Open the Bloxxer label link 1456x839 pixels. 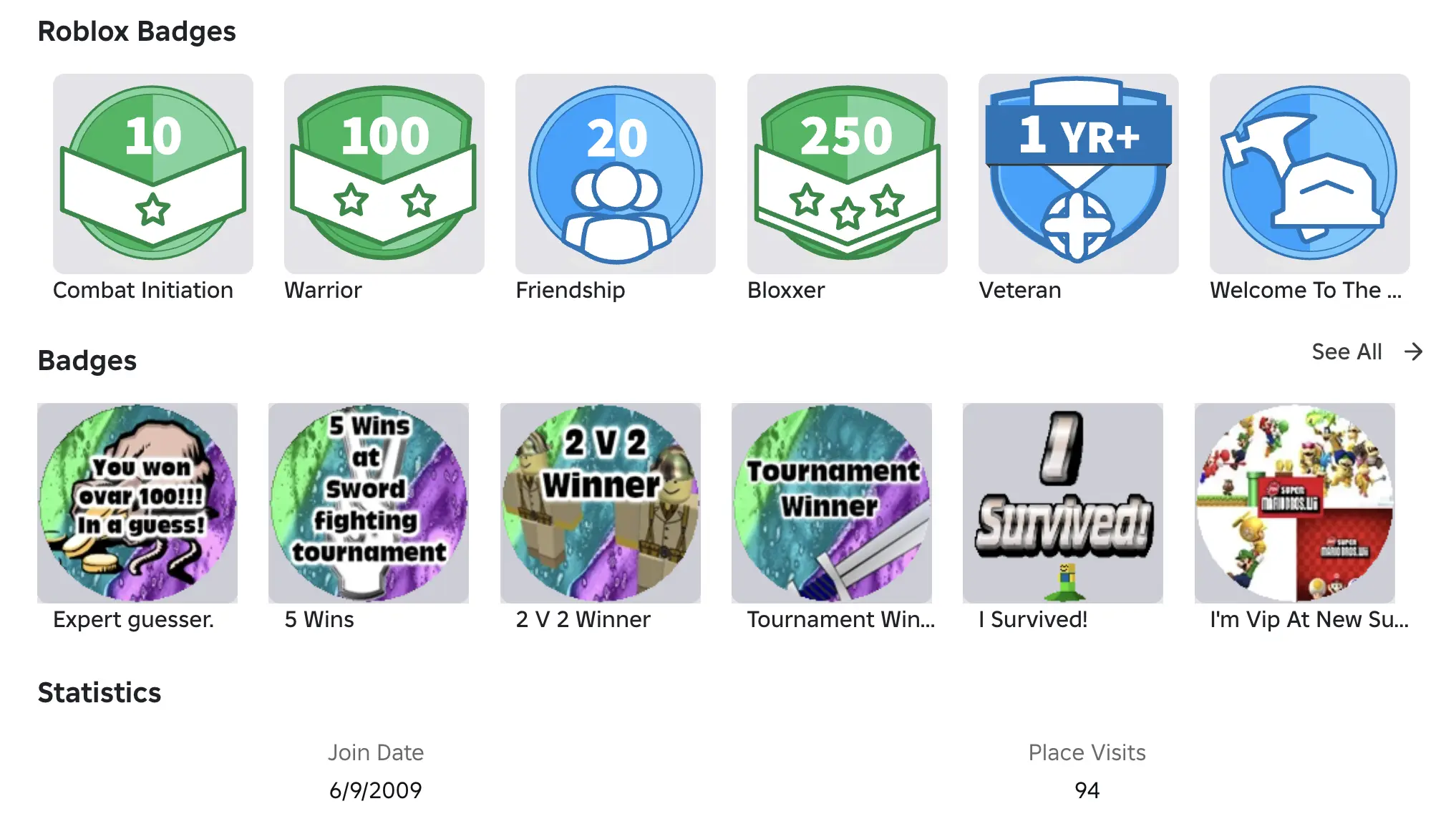786,290
